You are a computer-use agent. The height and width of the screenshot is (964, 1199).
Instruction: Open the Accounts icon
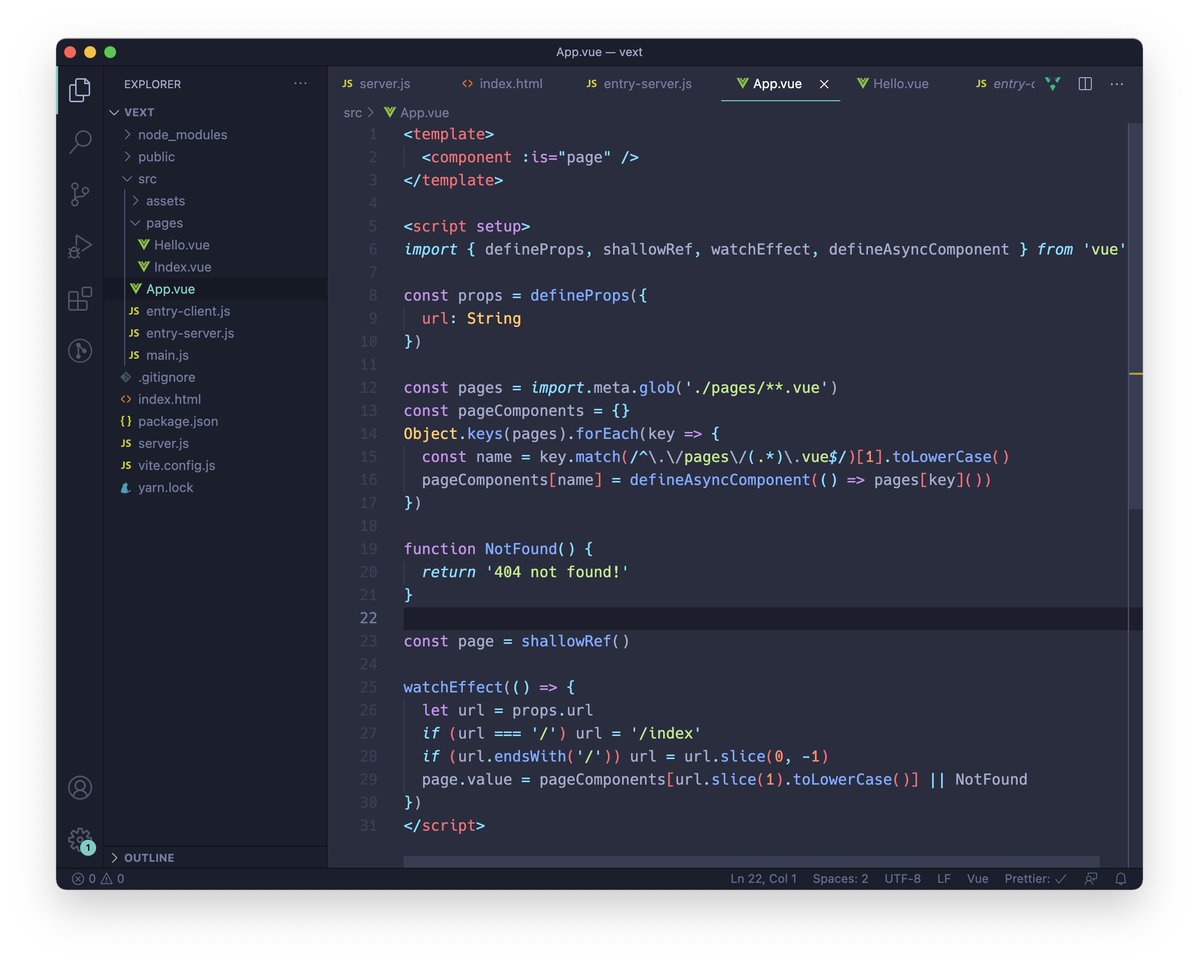pos(80,787)
